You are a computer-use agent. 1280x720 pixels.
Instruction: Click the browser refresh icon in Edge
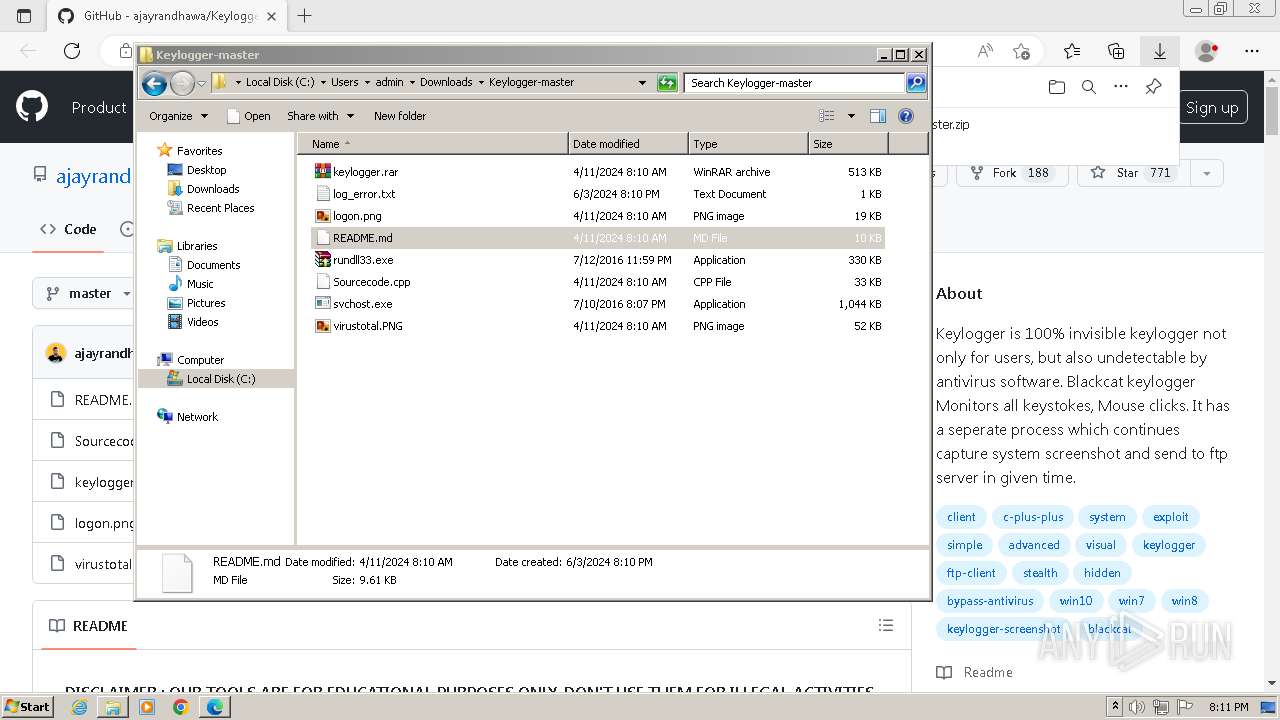click(x=72, y=51)
